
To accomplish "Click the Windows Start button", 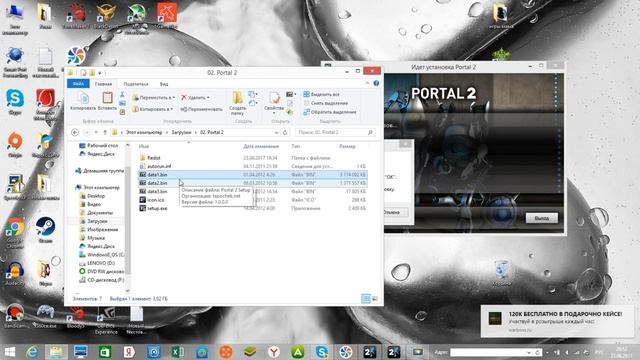I will click(9, 352).
